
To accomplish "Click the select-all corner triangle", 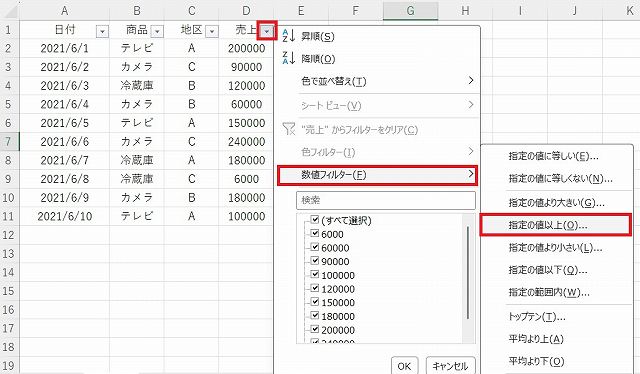I will pyautogui.click(x=11, y=11).
